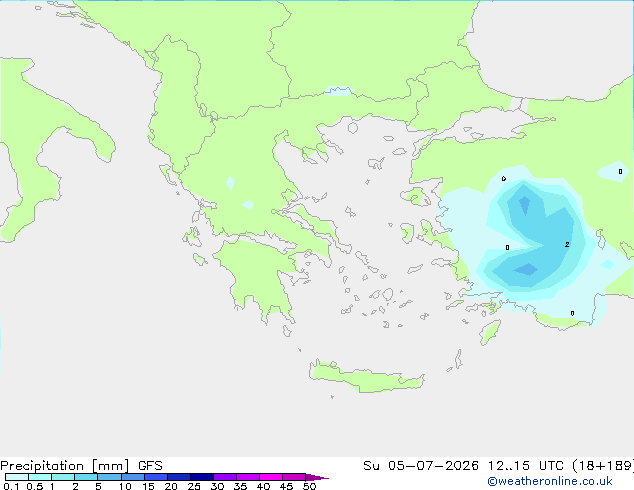The height and width of the screenshot is (490, 634).
Task: Click the purple above-50 legend arrow tip
Action: (317, 477)
